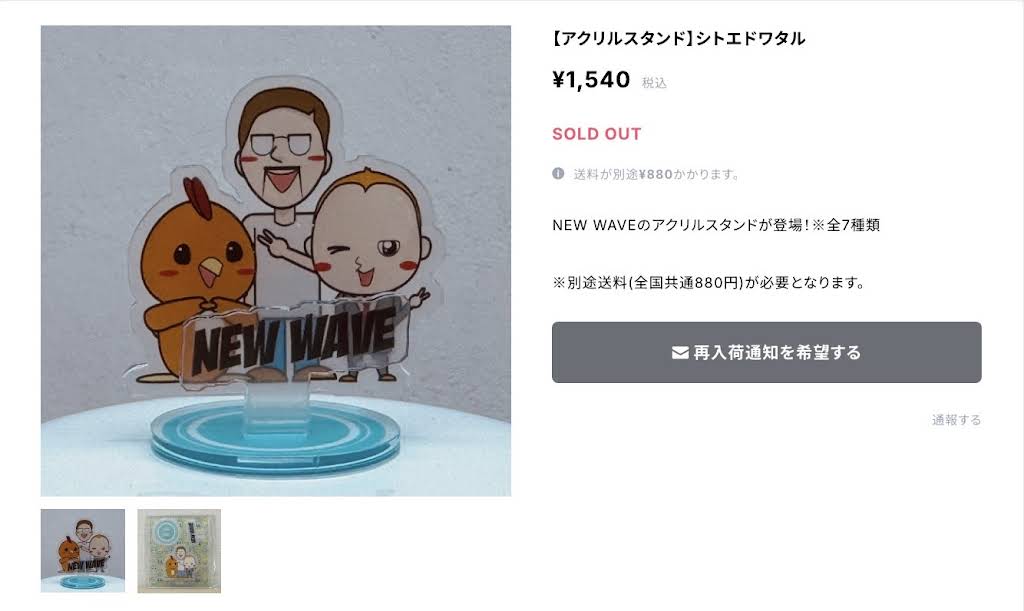
Task: Click the 通報する report link
Action: pyautogui.click(x=956, y=420)
